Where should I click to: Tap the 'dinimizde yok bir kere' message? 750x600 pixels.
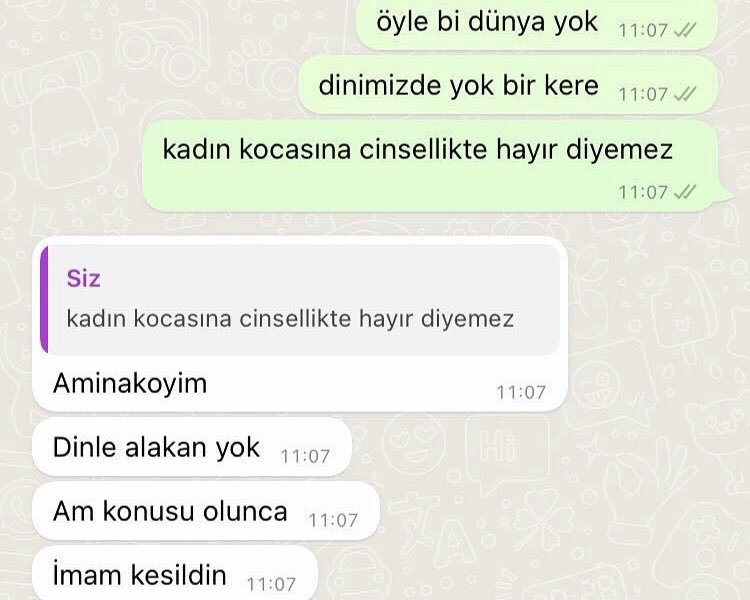point(508,86)
